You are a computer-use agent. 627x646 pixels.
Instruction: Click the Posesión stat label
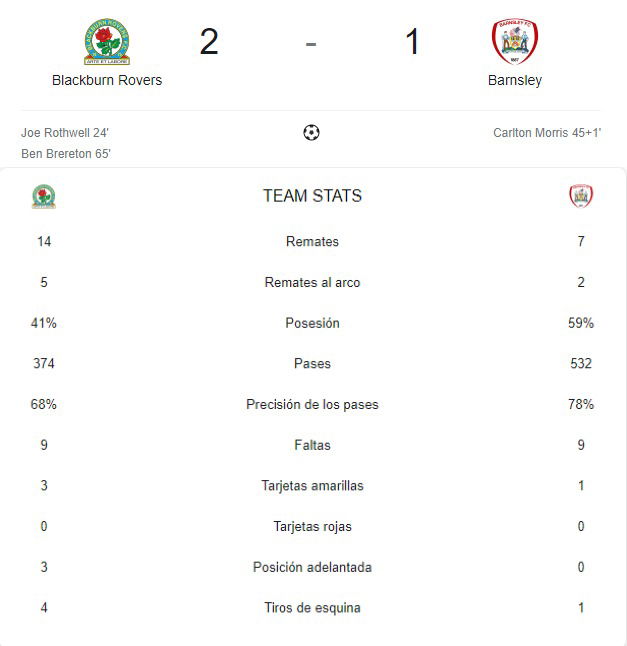click(x=313, y=323)
